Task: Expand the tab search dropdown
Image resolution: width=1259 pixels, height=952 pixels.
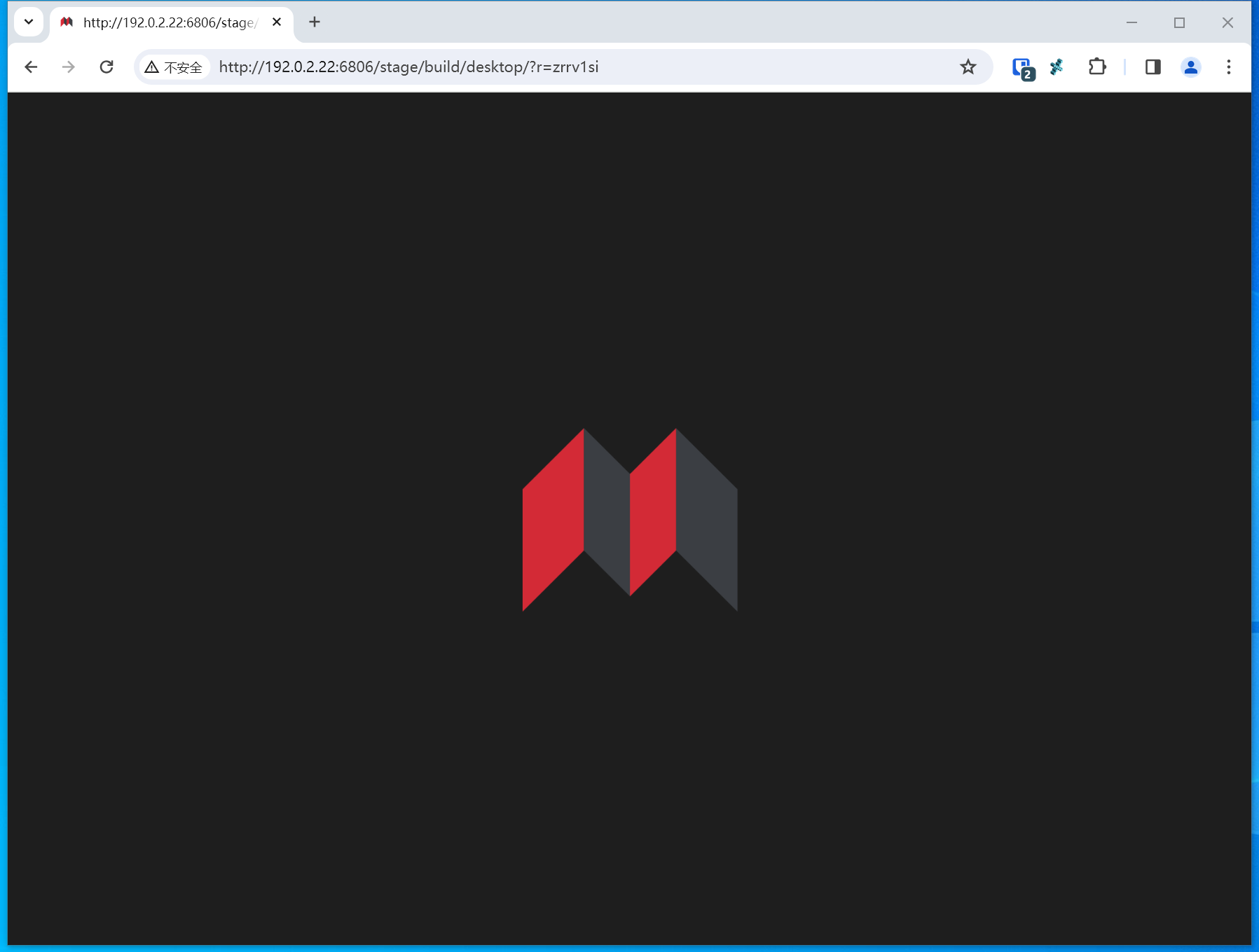Action: click(x=29, y=22)
